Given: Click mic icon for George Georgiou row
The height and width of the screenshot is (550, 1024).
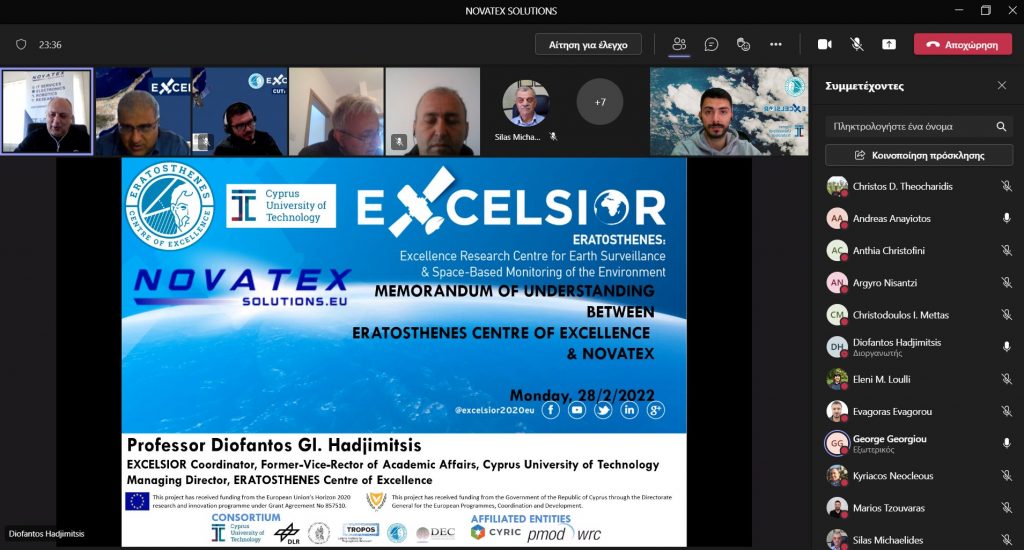Looking at the screenshot, I should [1006, 444].
